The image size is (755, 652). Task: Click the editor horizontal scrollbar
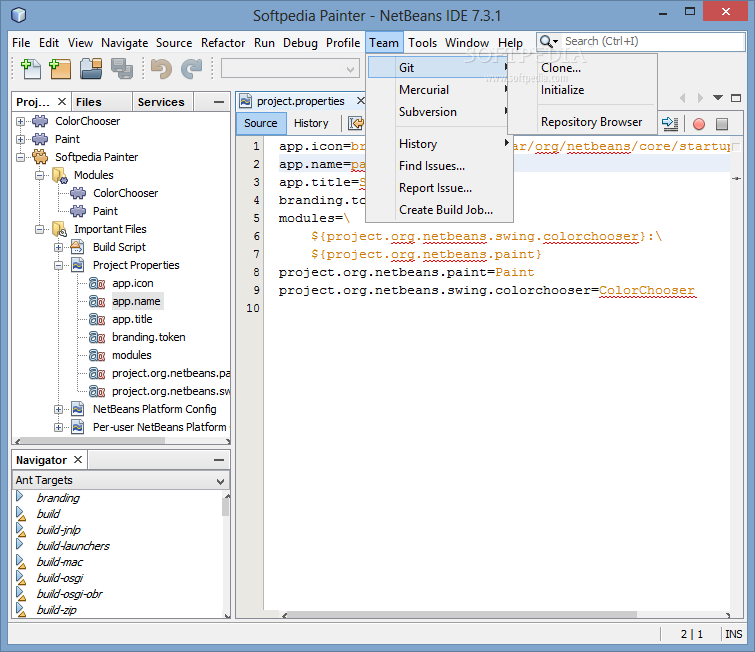(x=462, y=615)
